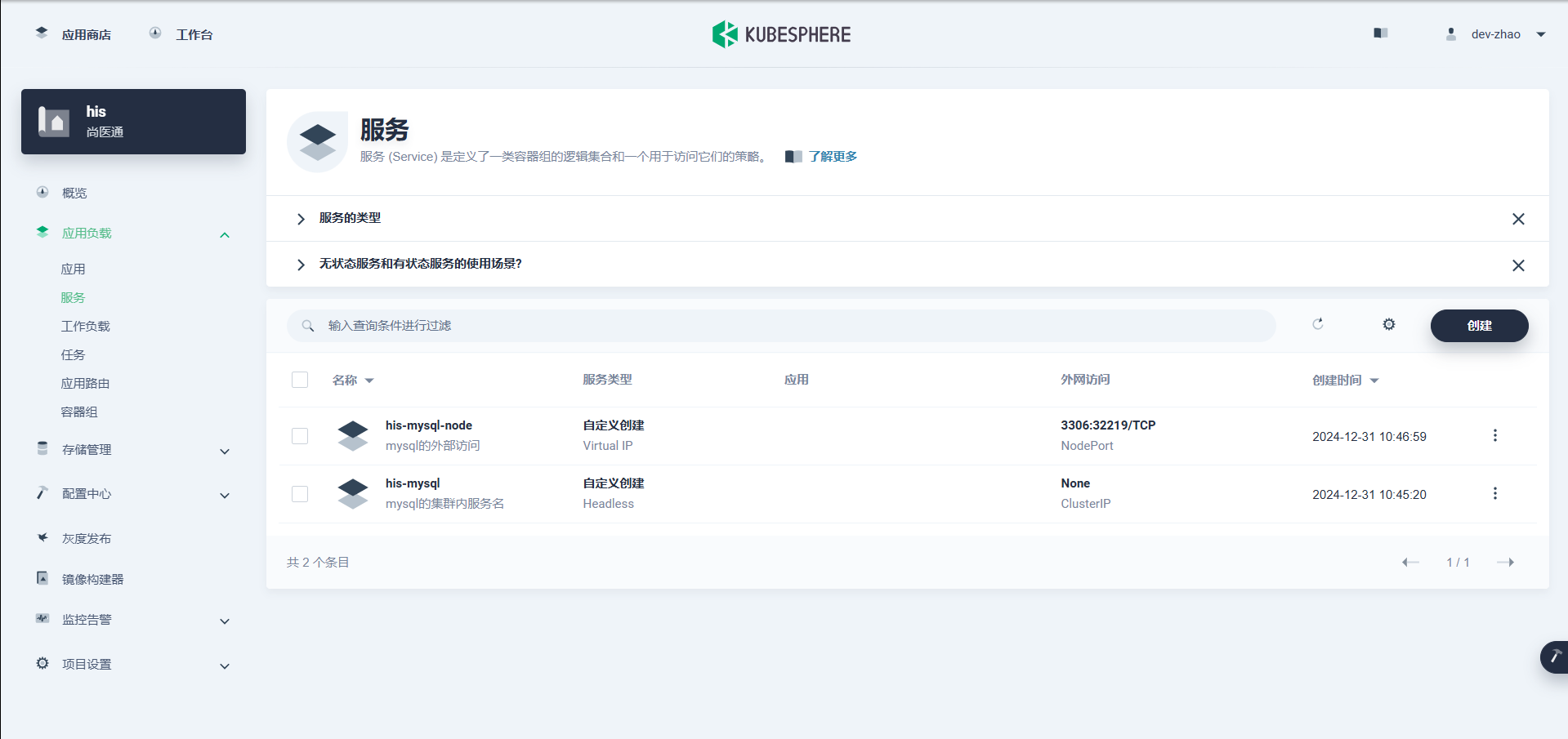Toggle the select-all checkbox in header
This screenshot has height=739, width=1568.
click(300, 380)
